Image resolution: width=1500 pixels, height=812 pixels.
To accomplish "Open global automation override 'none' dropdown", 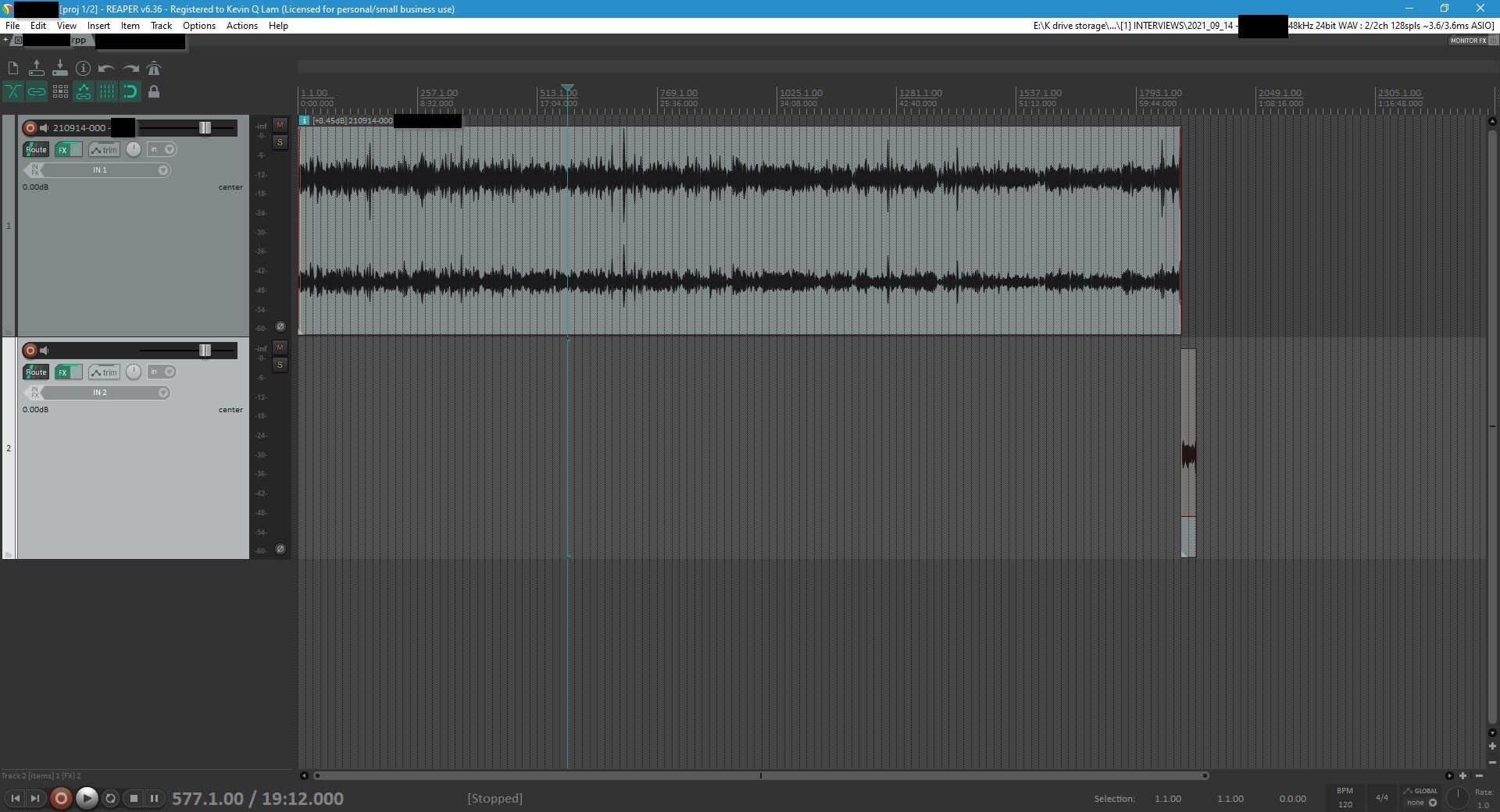I will [x=1422, y=803].
